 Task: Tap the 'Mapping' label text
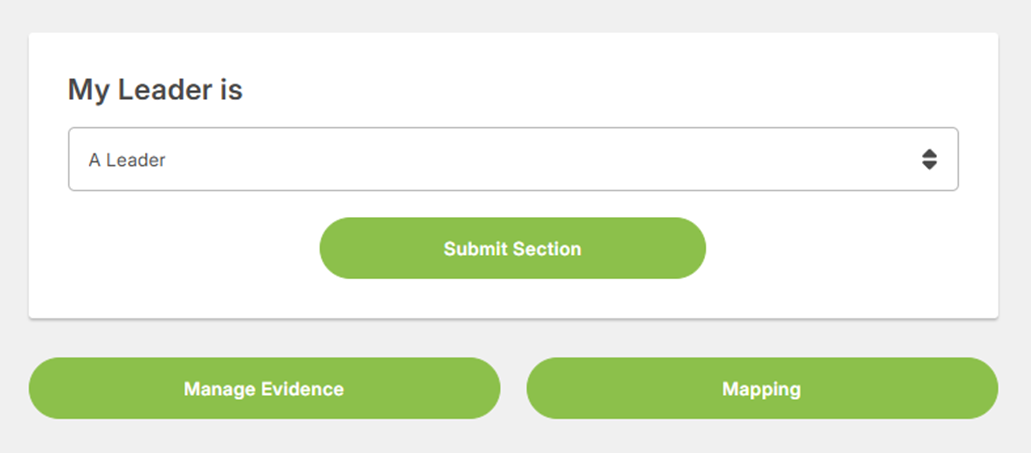tap(762, 389)
